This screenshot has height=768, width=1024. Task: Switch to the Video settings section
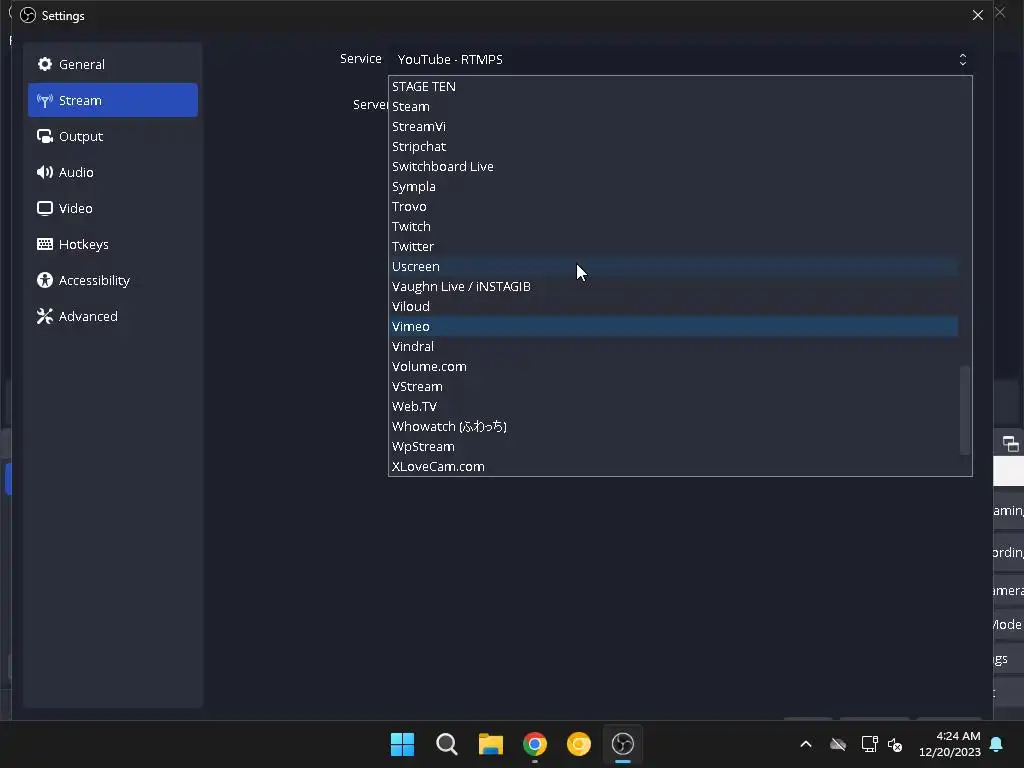pyautogui.click(x=112, y=208)
